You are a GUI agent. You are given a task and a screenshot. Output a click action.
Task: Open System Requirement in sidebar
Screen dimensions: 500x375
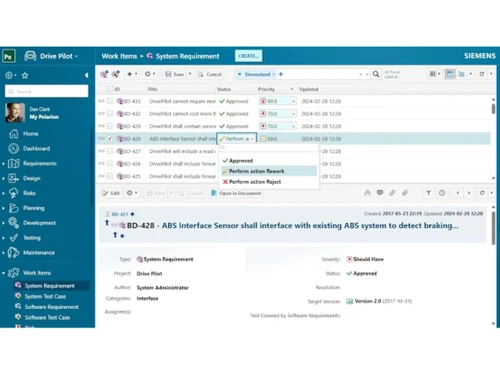[49, 286]
